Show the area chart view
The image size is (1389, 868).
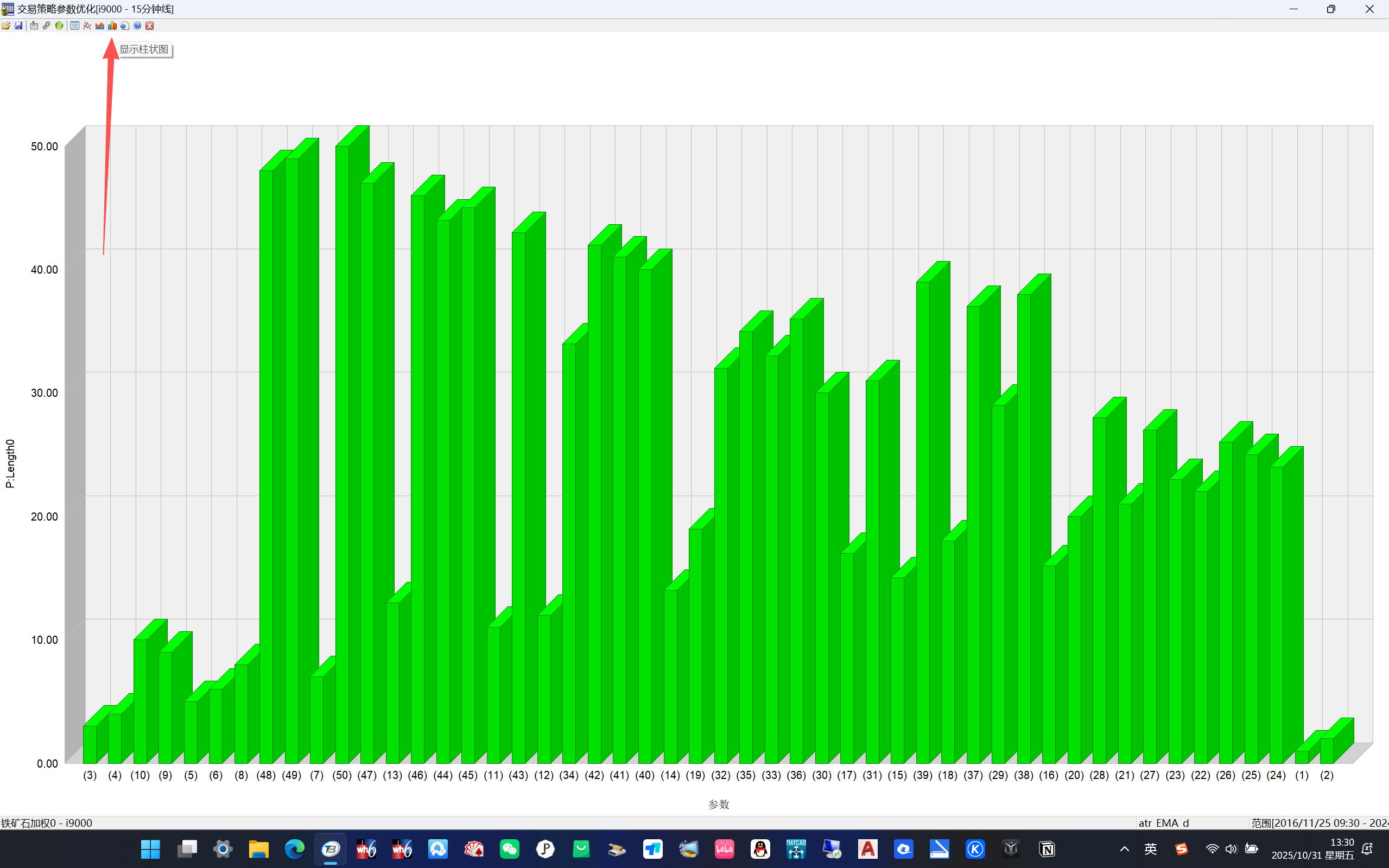pyautogui.click(x=100, y=26)
